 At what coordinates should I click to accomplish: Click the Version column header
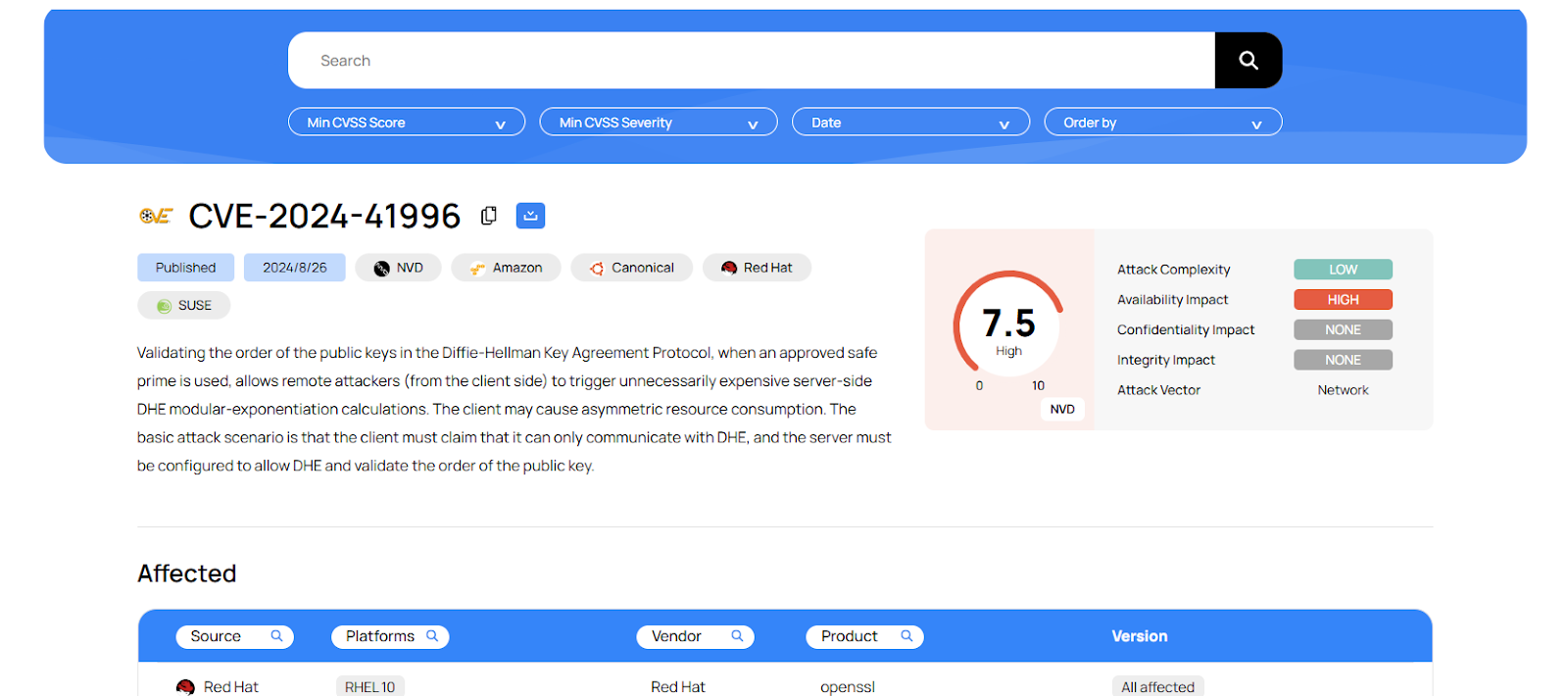[1139, 636]
